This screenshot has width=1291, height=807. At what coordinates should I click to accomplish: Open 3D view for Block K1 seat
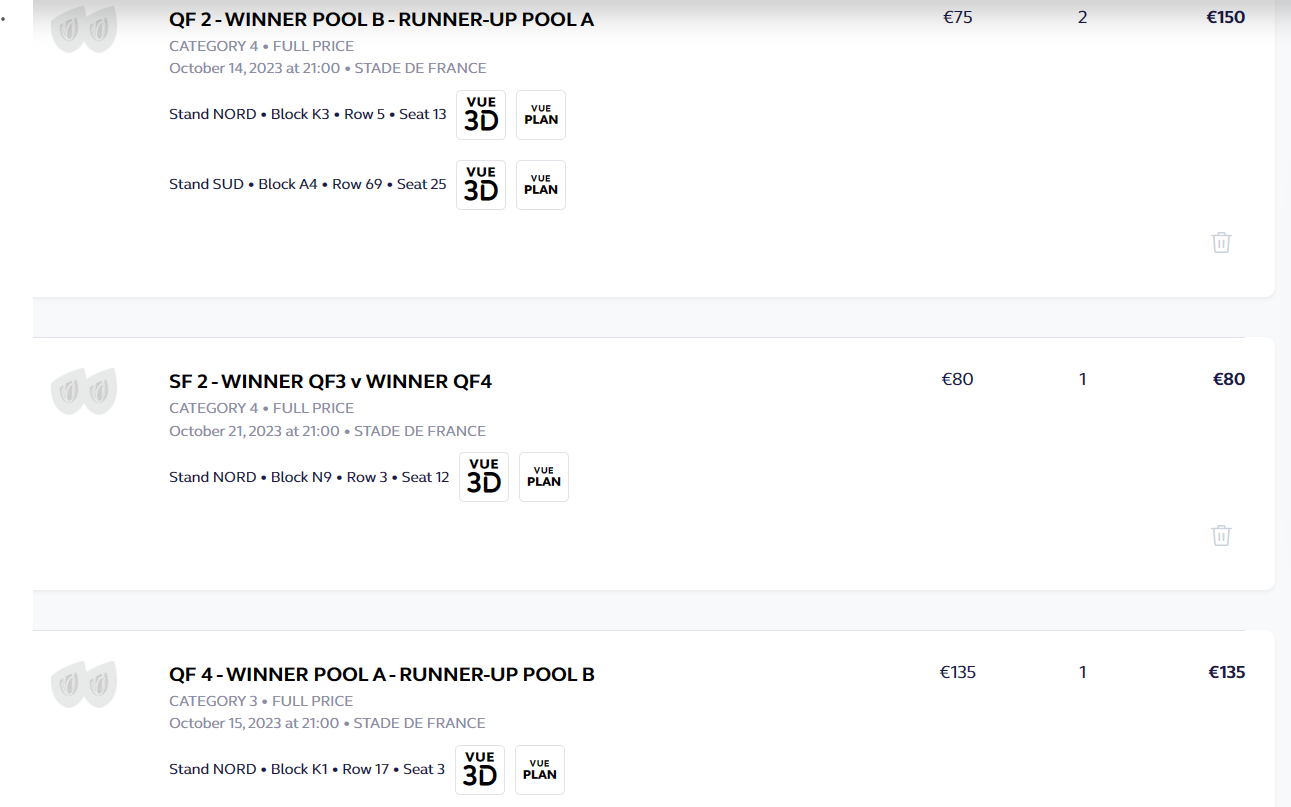click(x=480, y=770)
